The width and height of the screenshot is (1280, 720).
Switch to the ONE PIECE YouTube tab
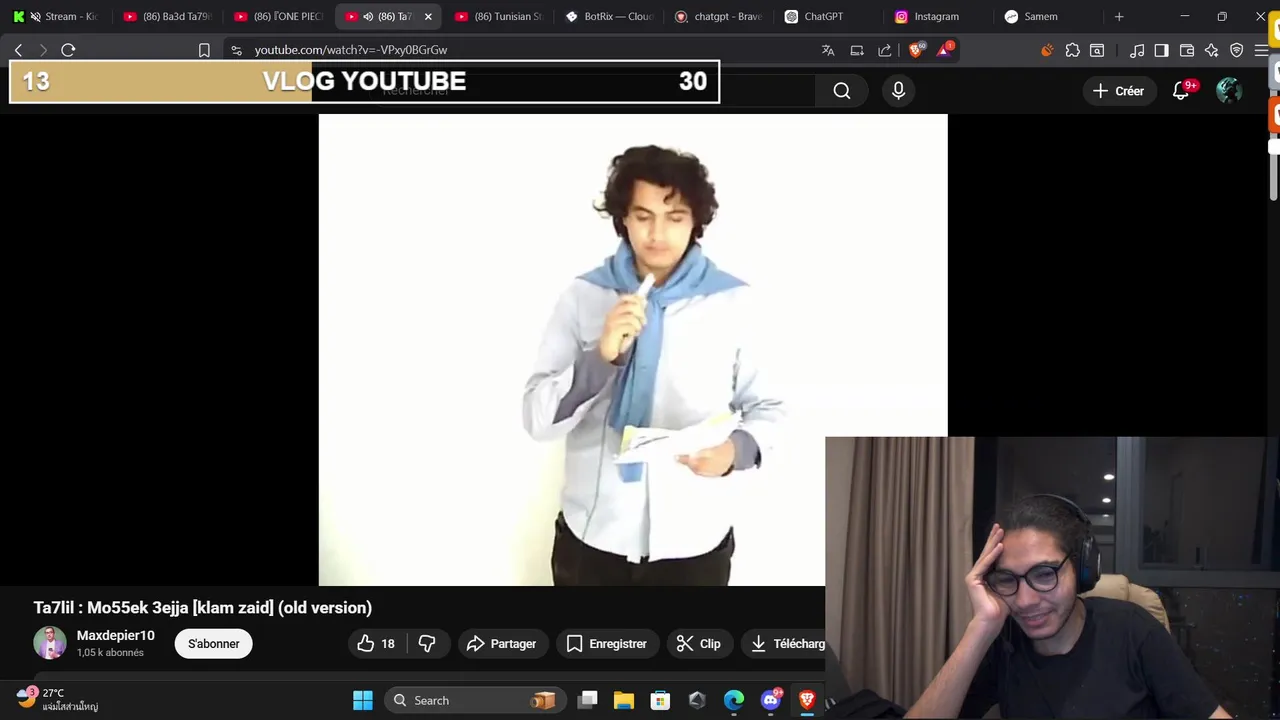(277, 16)
